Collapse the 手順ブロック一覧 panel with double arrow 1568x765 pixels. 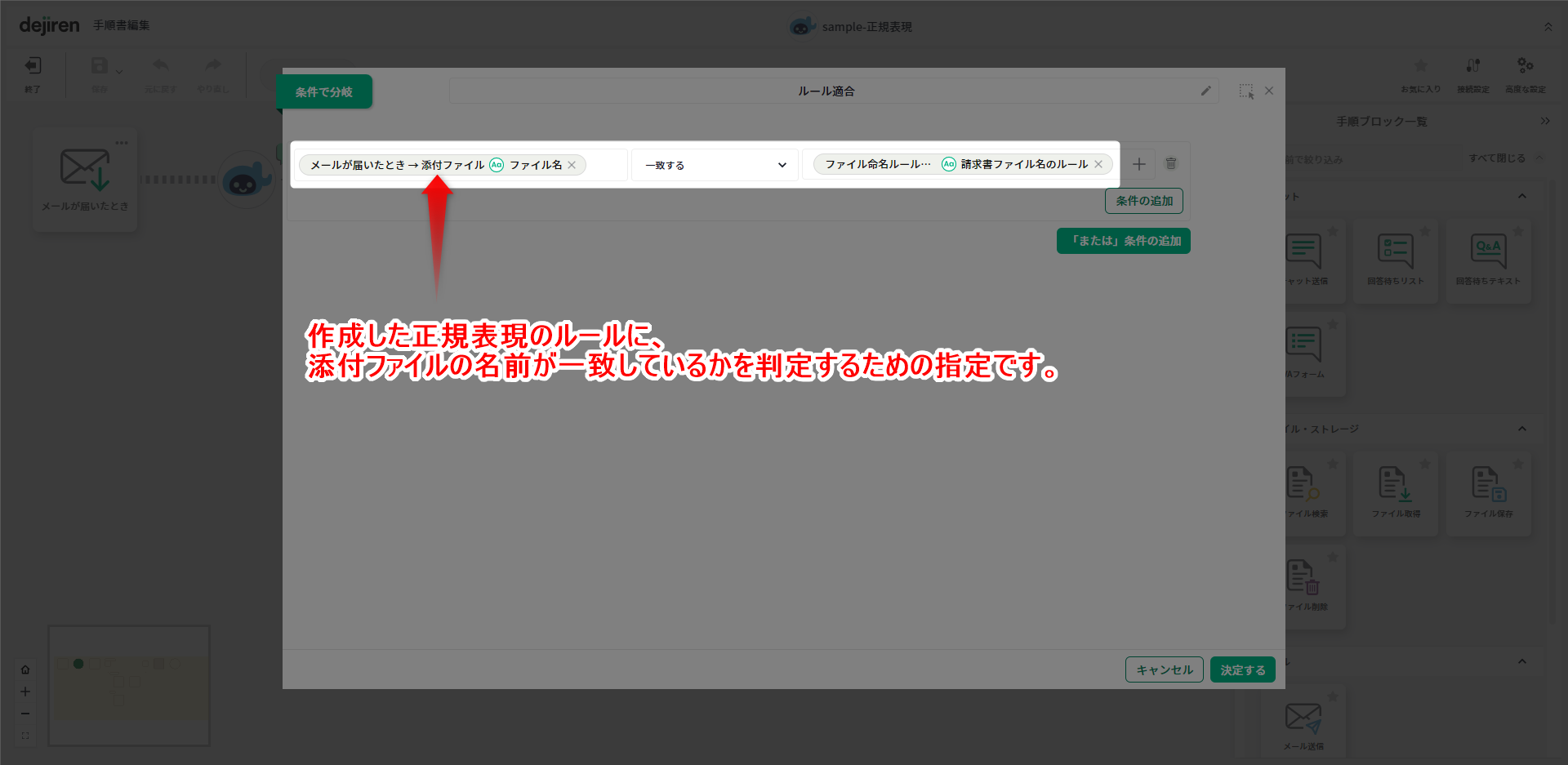1545,121
